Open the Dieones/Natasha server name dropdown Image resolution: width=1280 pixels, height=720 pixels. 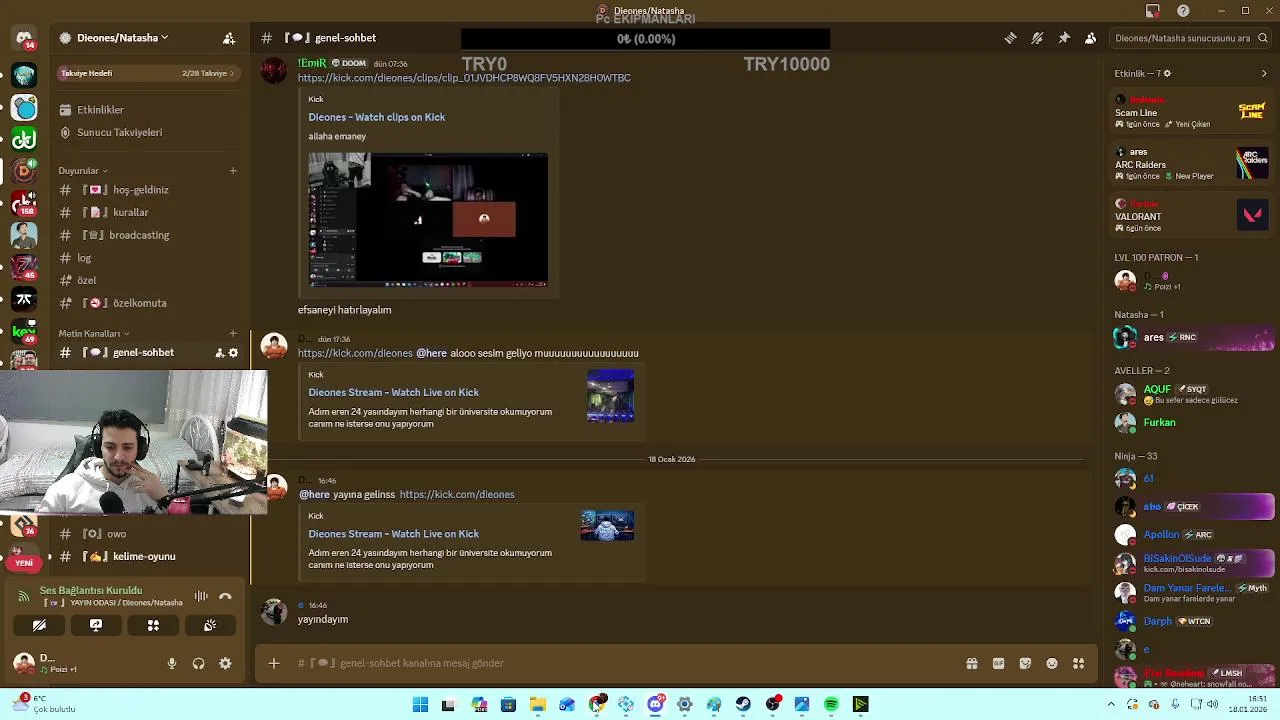click(122, 38)
